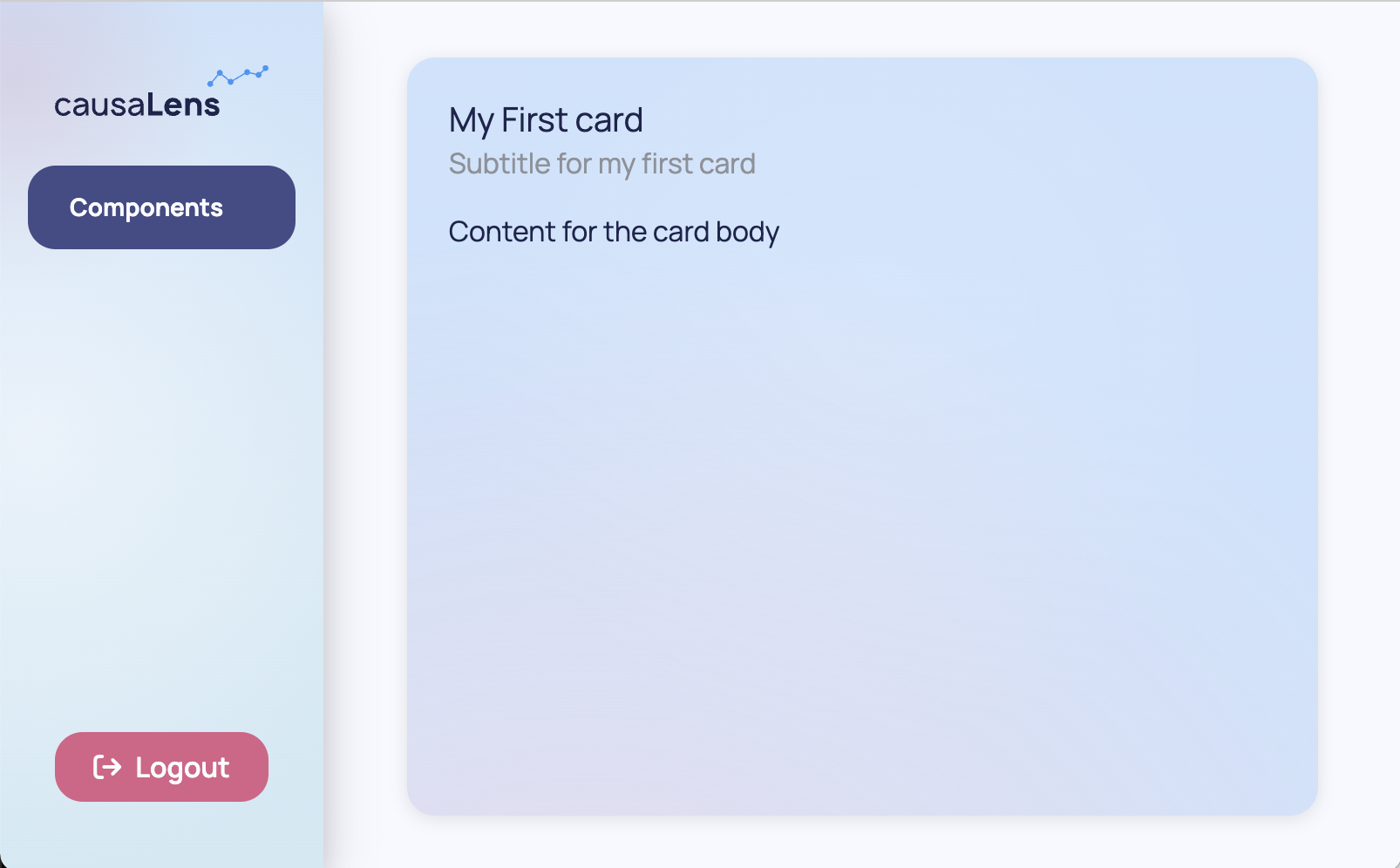Click the dotted line-graph icon above the logo
Screen dimensions: 1400x868
pos(238,76)
